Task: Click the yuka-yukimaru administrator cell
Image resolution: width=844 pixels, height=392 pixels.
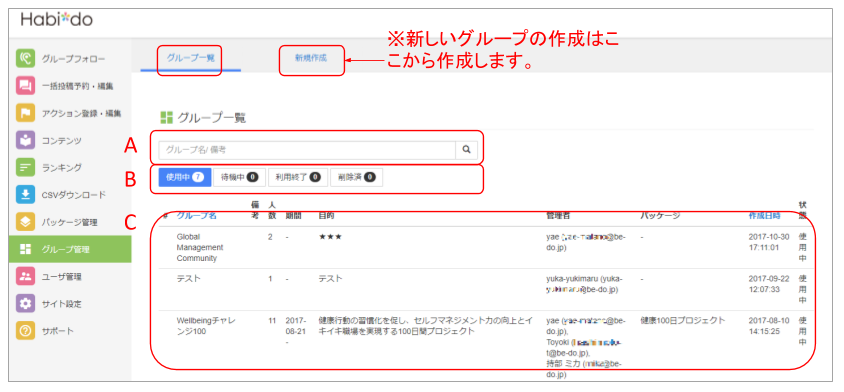Action: point(585,284)
